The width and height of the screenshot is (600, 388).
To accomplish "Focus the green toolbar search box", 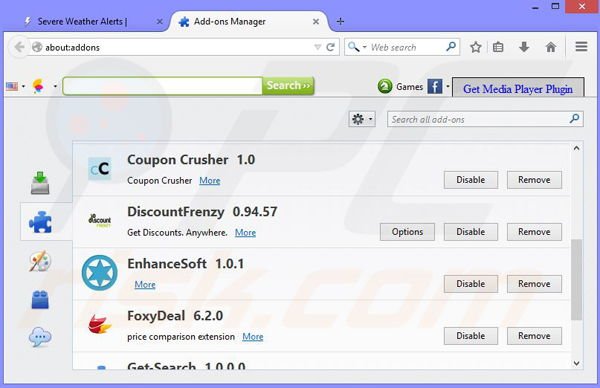I will coord(163,86).
